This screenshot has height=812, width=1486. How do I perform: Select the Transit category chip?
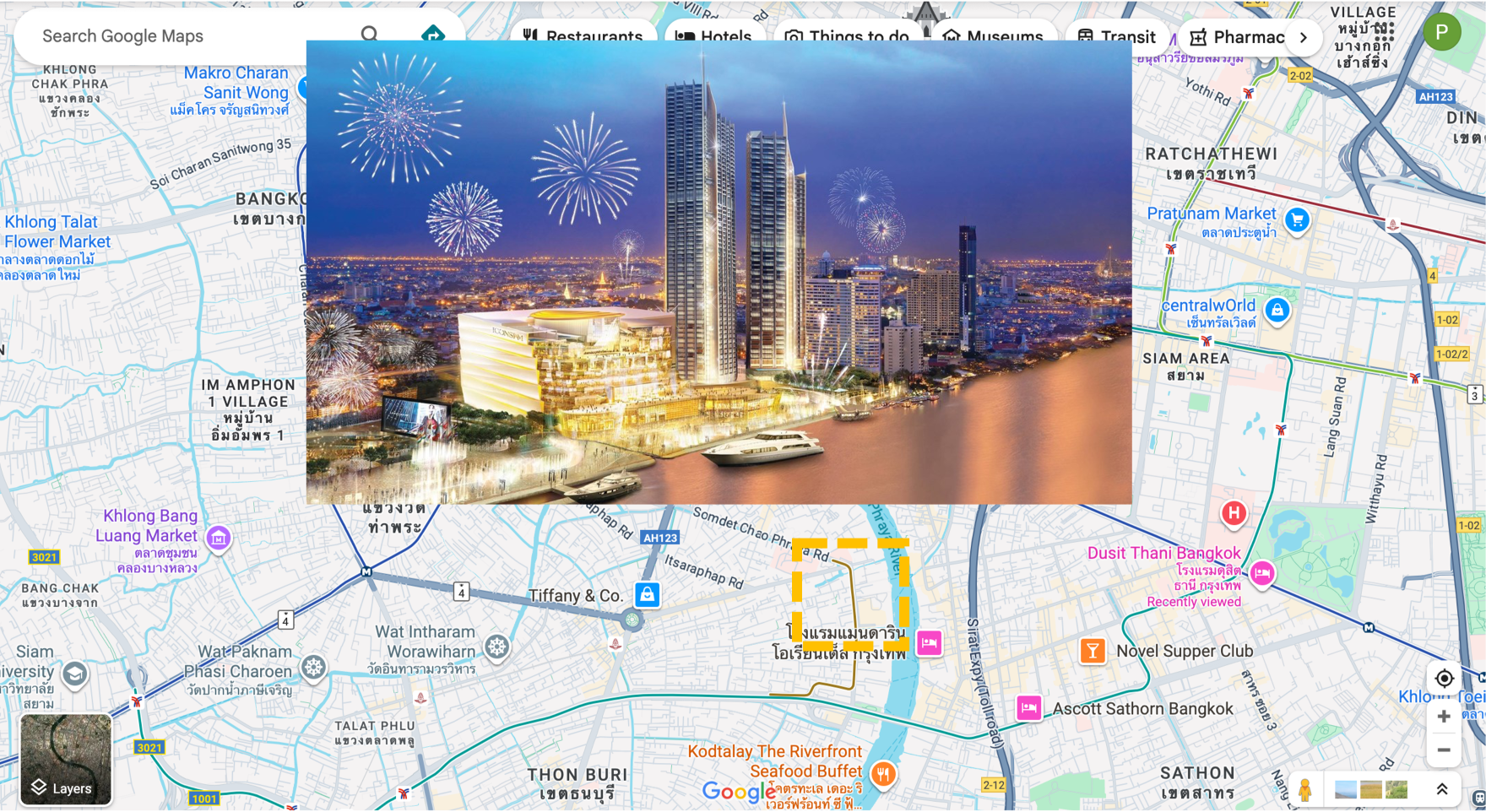1117,36
